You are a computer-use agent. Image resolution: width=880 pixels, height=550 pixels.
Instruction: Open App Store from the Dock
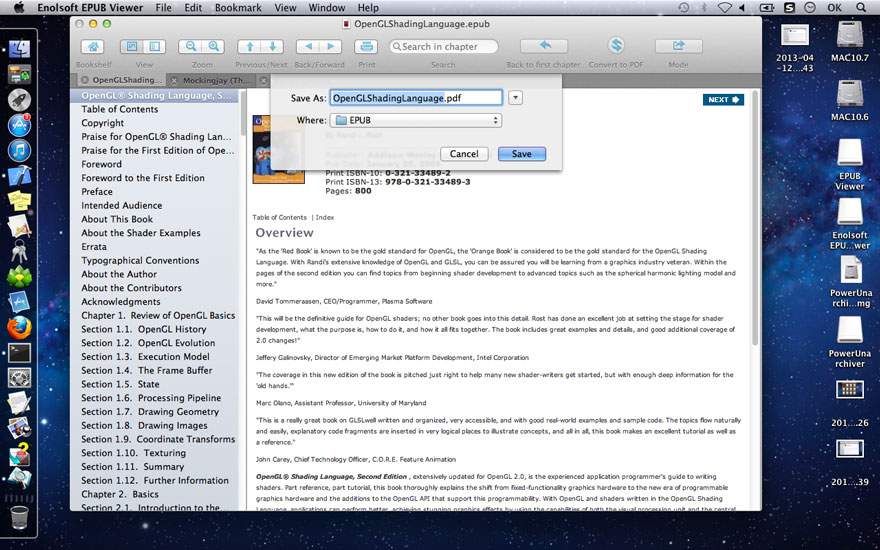pos(19,125)
